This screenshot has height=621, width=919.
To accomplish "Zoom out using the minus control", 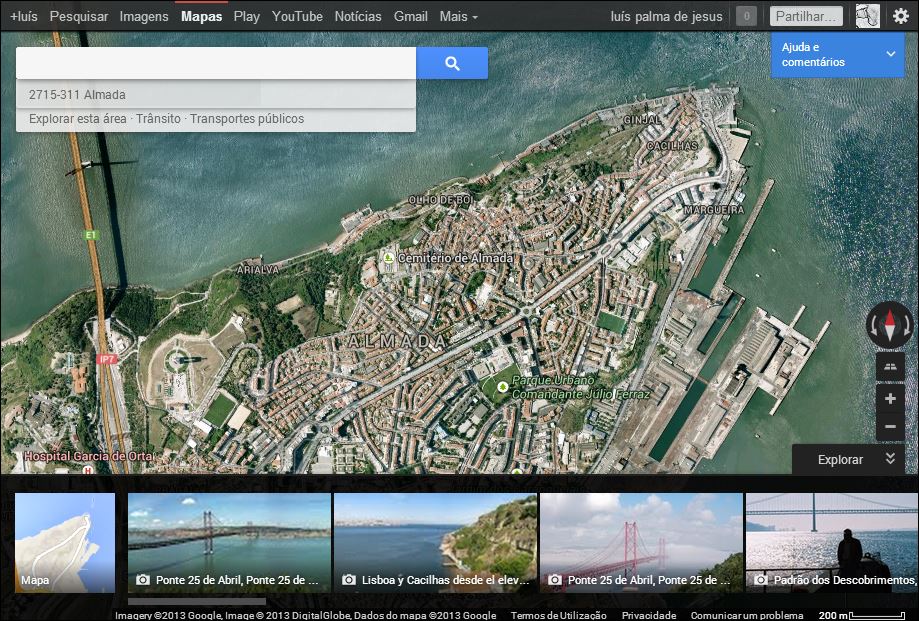I will 890,426.
